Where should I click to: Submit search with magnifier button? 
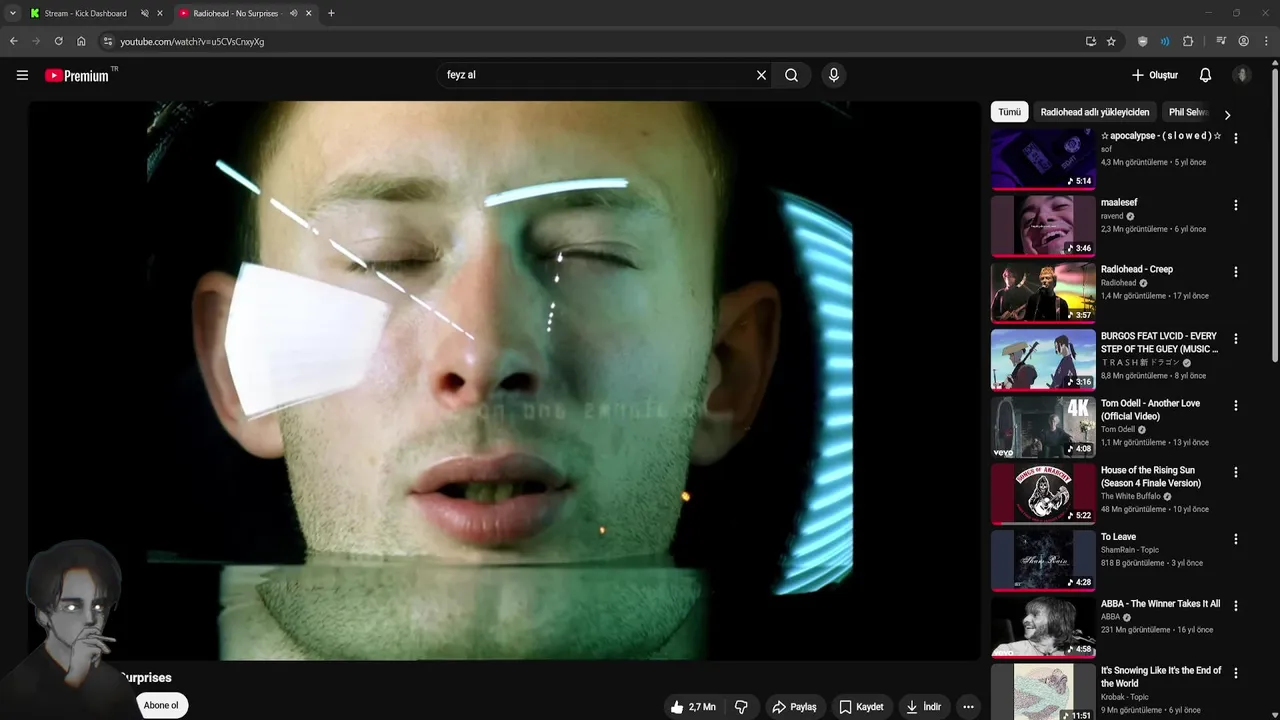[791, 75]
